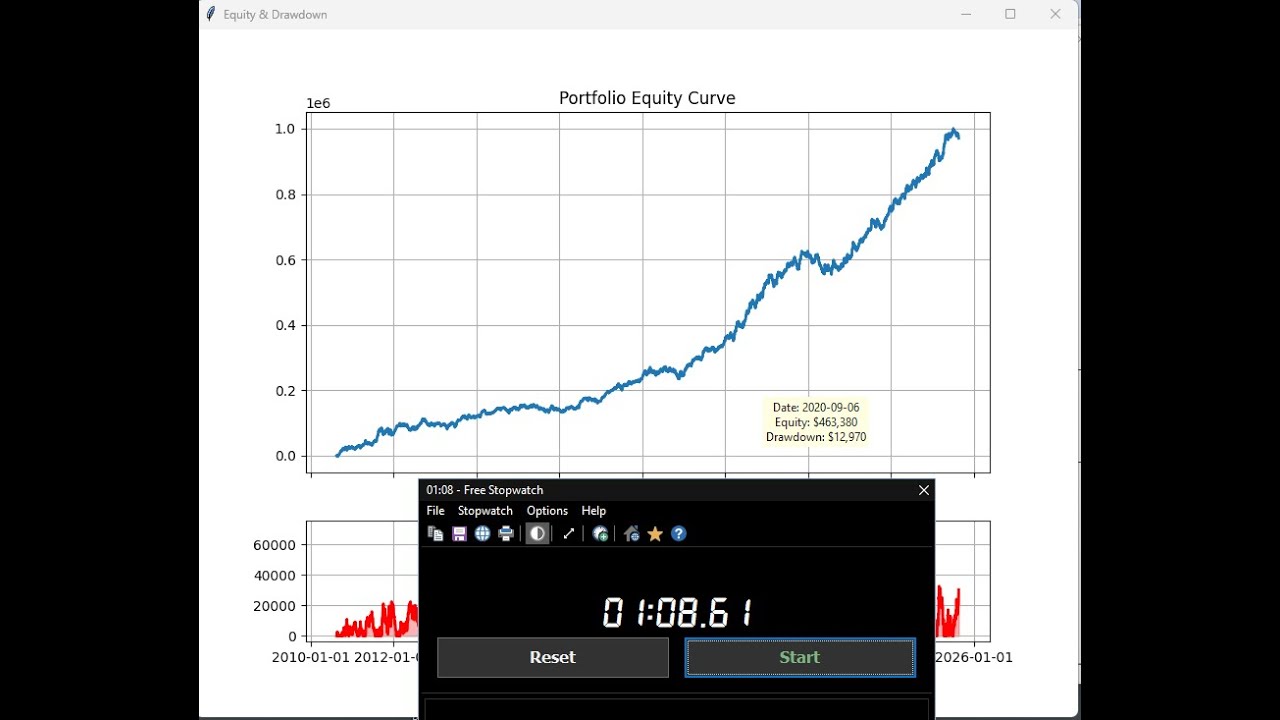Click the Drawdown: $12,970 tooltip line

tap(816, 437)
